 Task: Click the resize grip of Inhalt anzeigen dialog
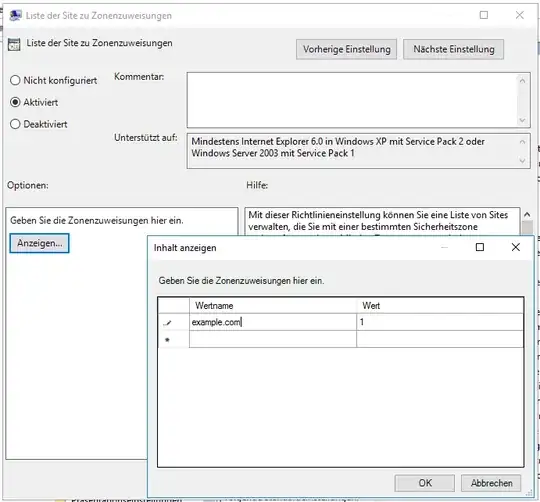coord(529,493)
